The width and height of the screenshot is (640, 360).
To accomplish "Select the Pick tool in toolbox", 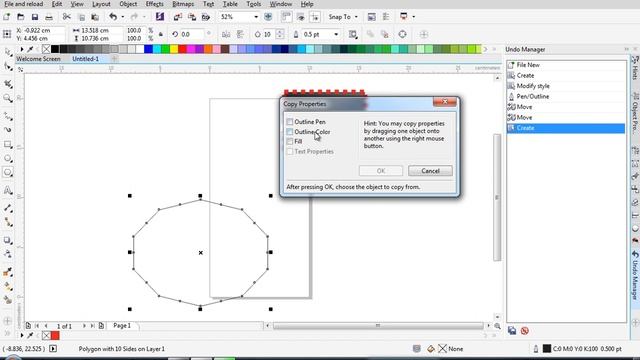I will 8,53.
